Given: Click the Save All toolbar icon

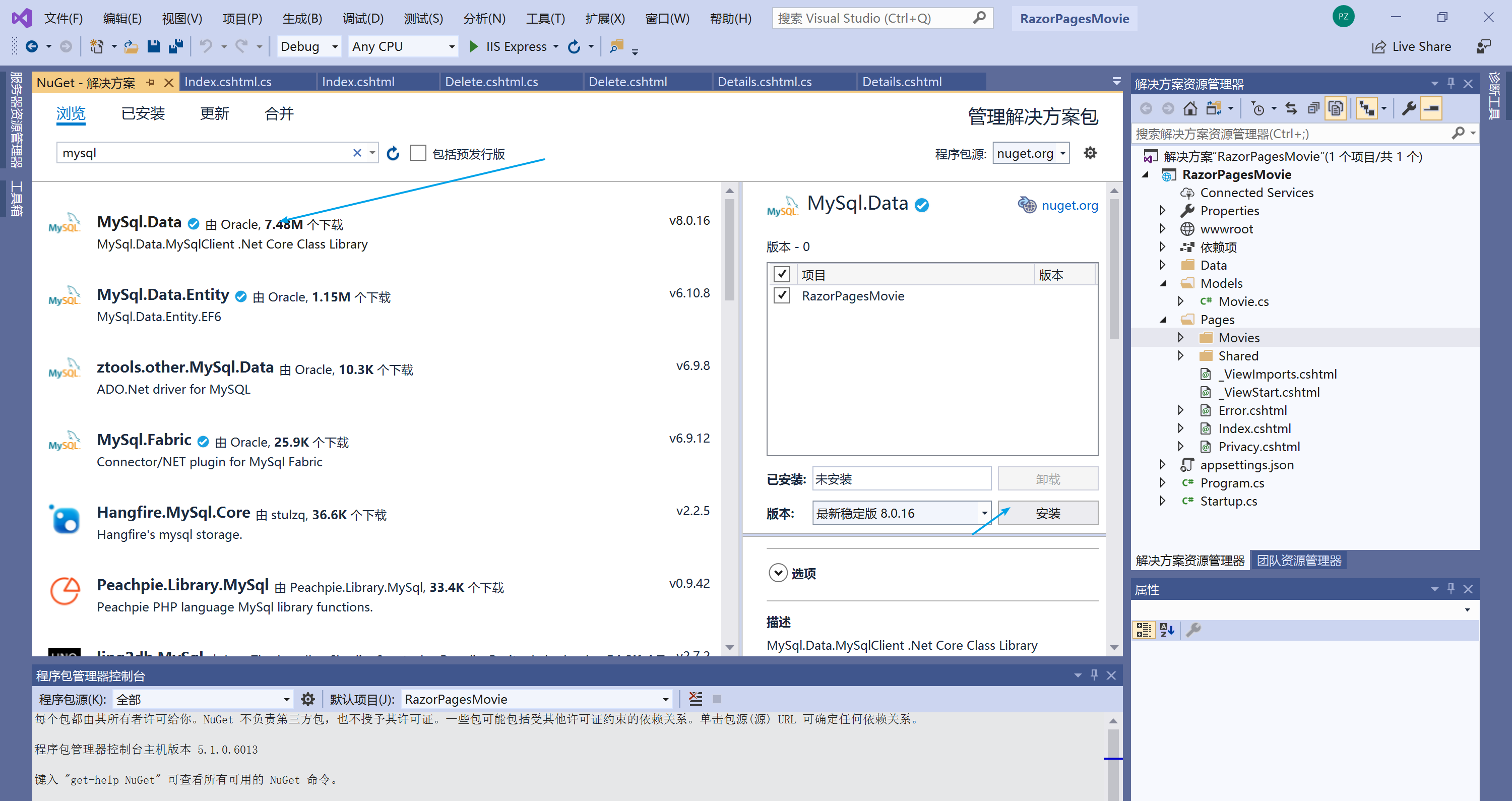Looking at the screenshot, I should pyautogui.click(x=175, y=46).
